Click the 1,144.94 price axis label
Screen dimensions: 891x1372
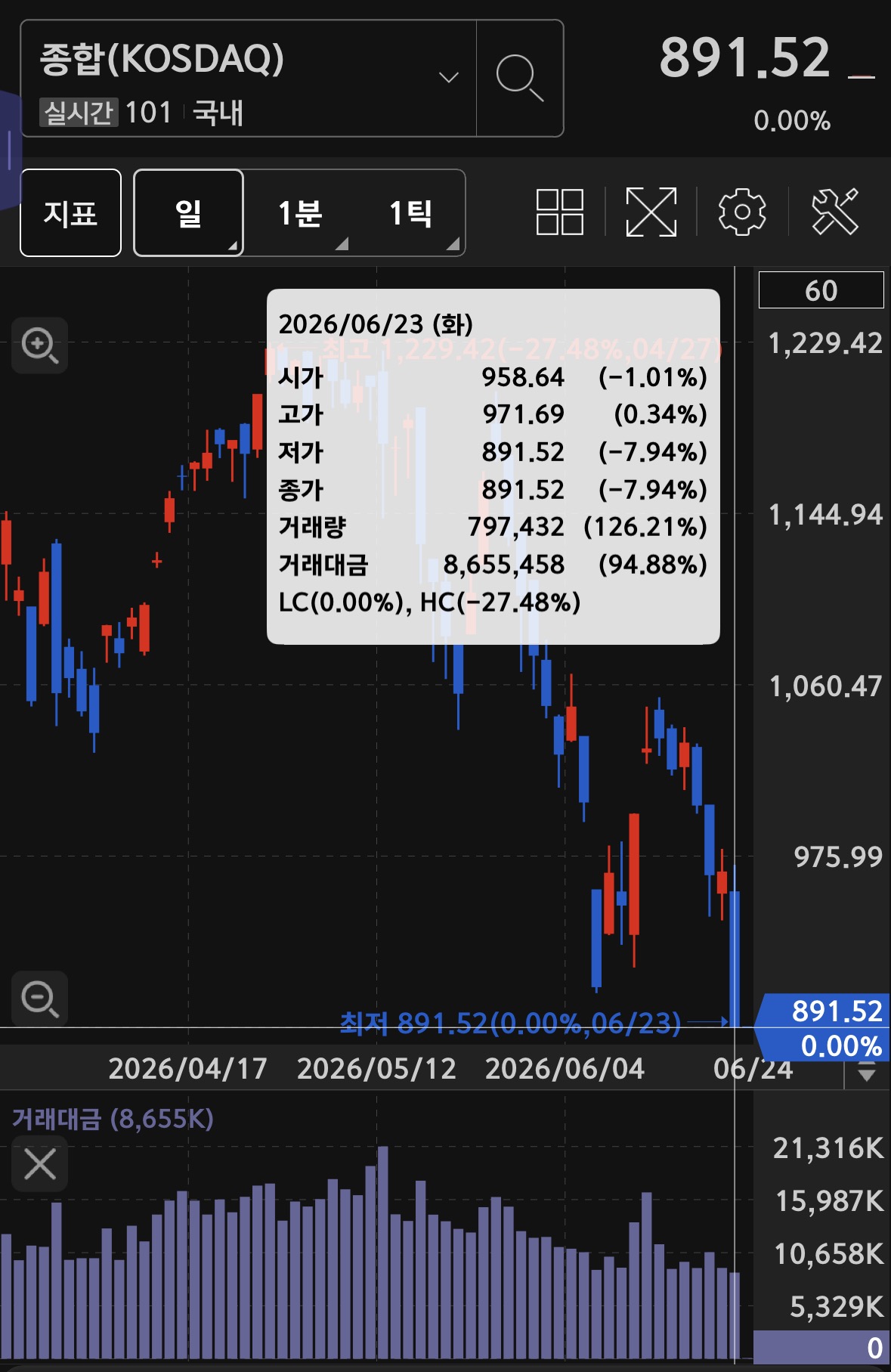tap(825, 515)
